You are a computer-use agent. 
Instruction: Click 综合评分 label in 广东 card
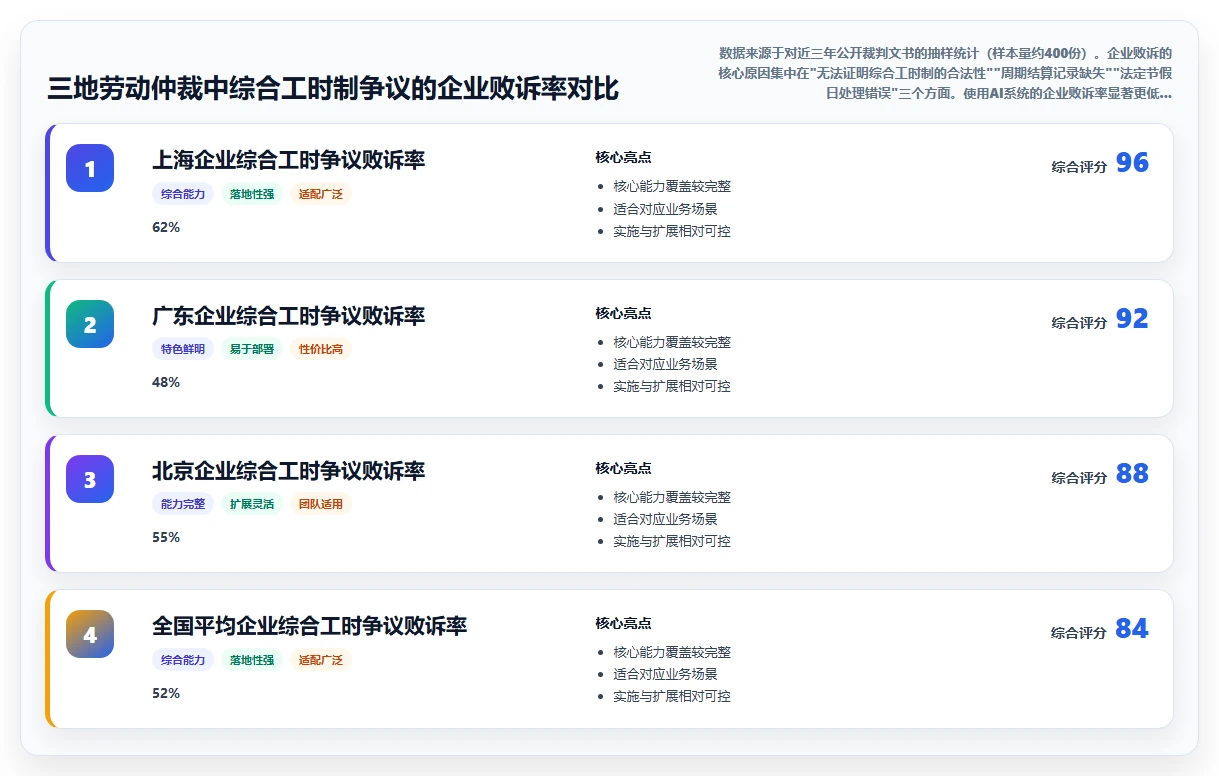click(x=1079, y=323)
